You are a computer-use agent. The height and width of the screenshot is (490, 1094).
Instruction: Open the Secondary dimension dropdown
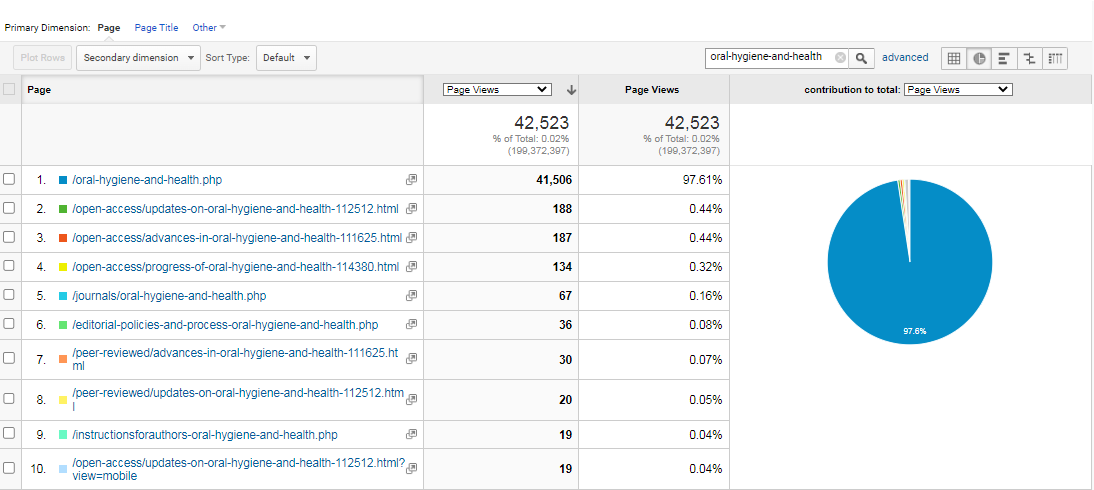(138, 58)
